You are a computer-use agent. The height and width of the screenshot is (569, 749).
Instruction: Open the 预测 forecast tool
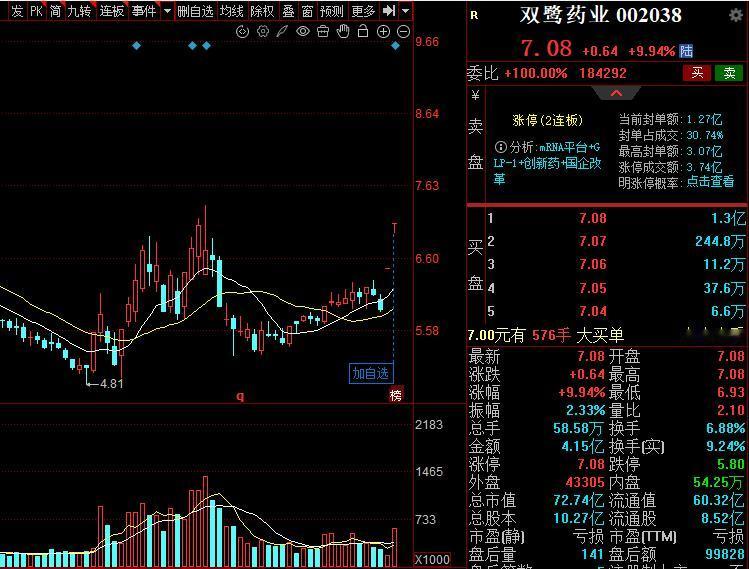pos(332,11)
